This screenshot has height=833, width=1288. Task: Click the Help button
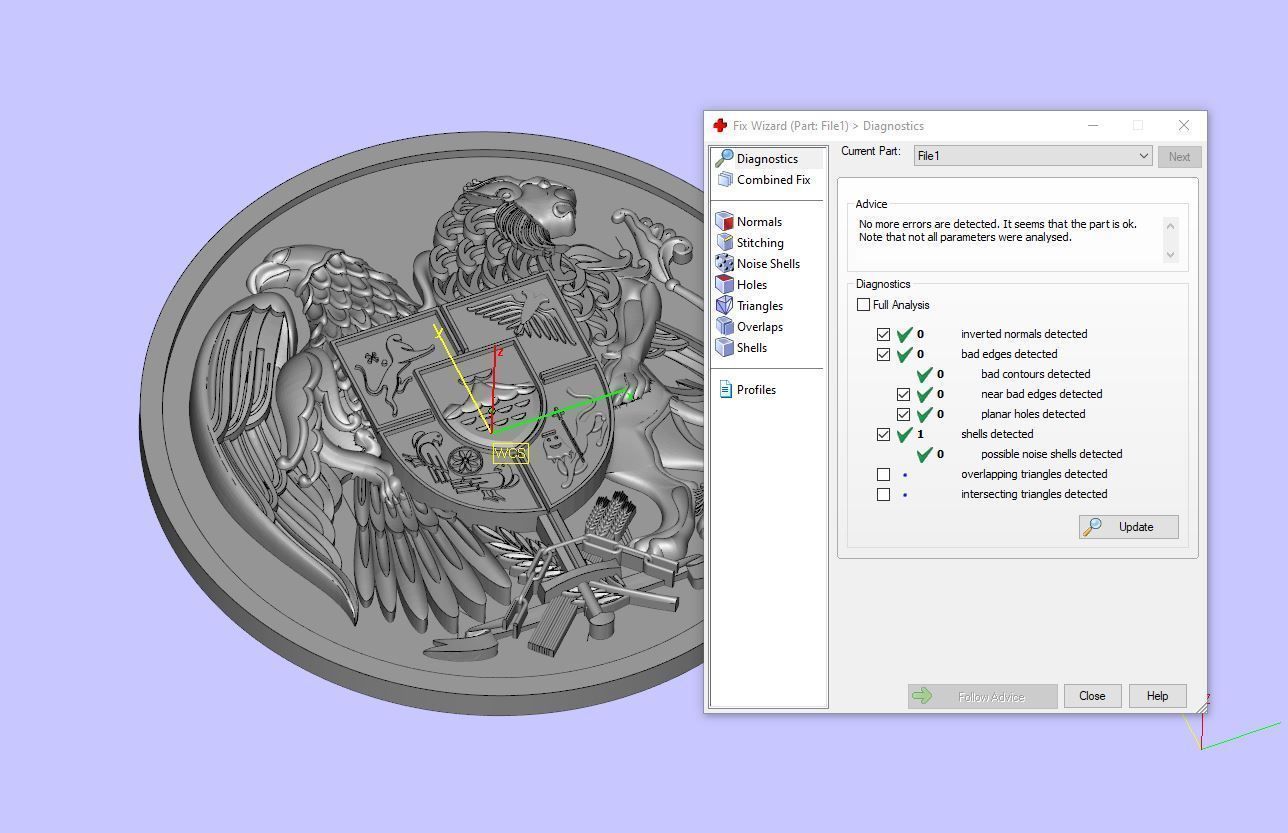click(1157, 696)
